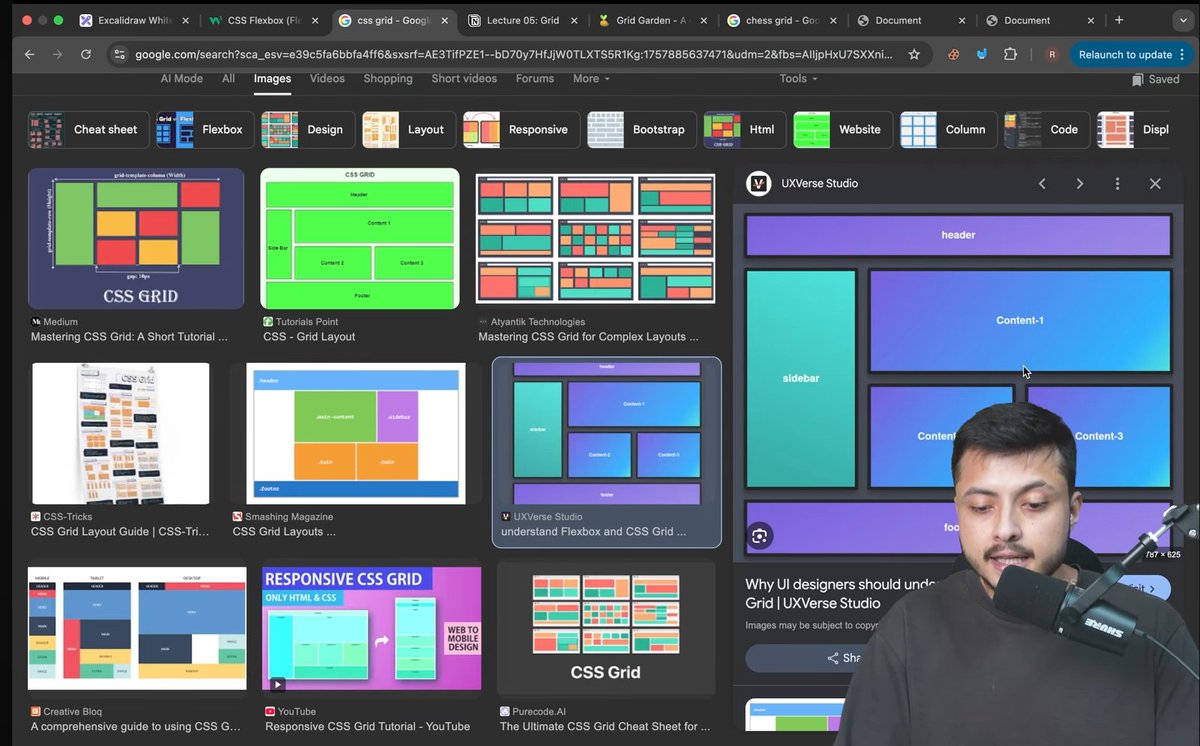Switch to the chess grid browser tab

(x=782, y=20)
